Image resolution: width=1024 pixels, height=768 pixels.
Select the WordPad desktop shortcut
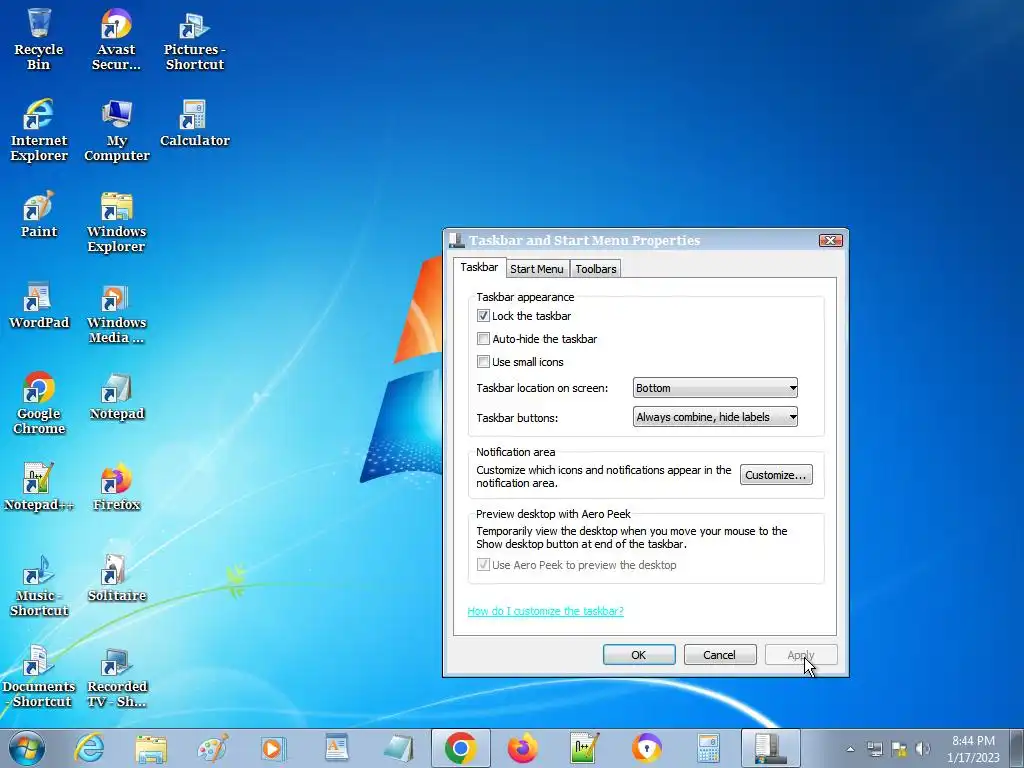[39, 305]
